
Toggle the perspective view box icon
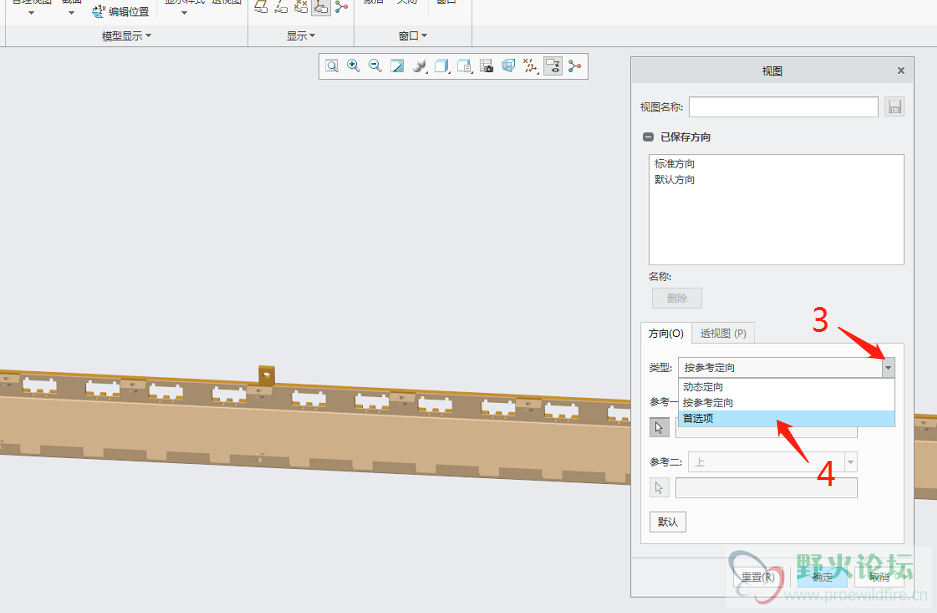coord(508,66)
